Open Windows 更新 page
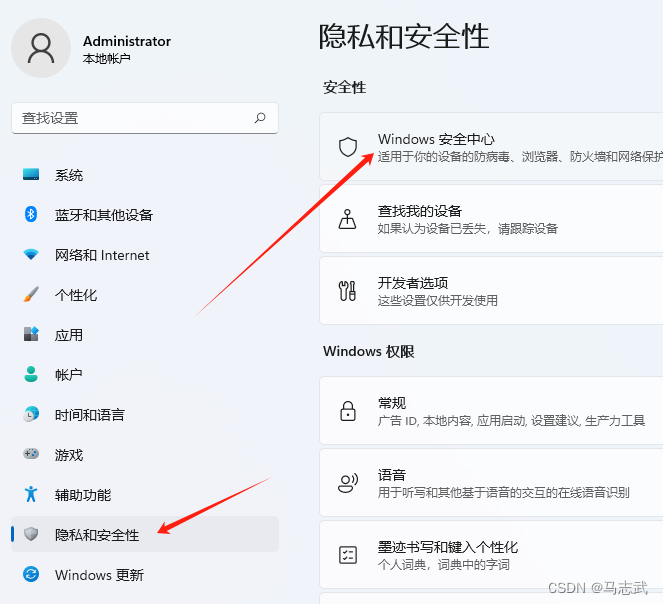Image resolution: width=663 pixels, height=604 pixels. [145, 574]
